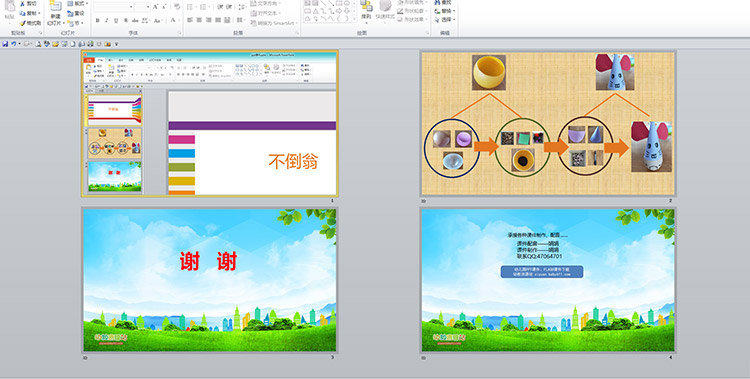Click the Convert to SmartArt icon
Image resolution: width=750 pixels, height=379 pixels.
pos(254,23)
